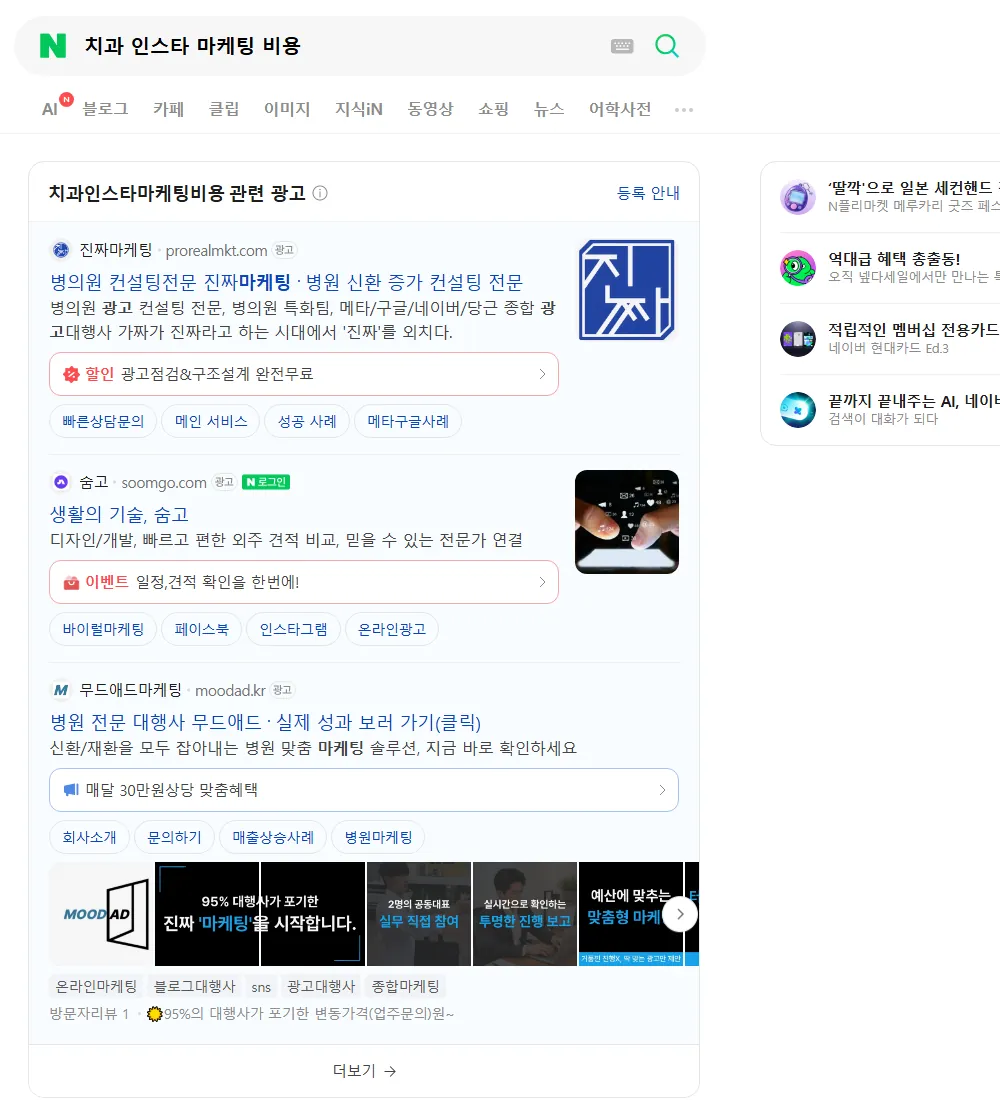Open the 병원 전문 대행사 무드애드 ad title

coord(265,722)
